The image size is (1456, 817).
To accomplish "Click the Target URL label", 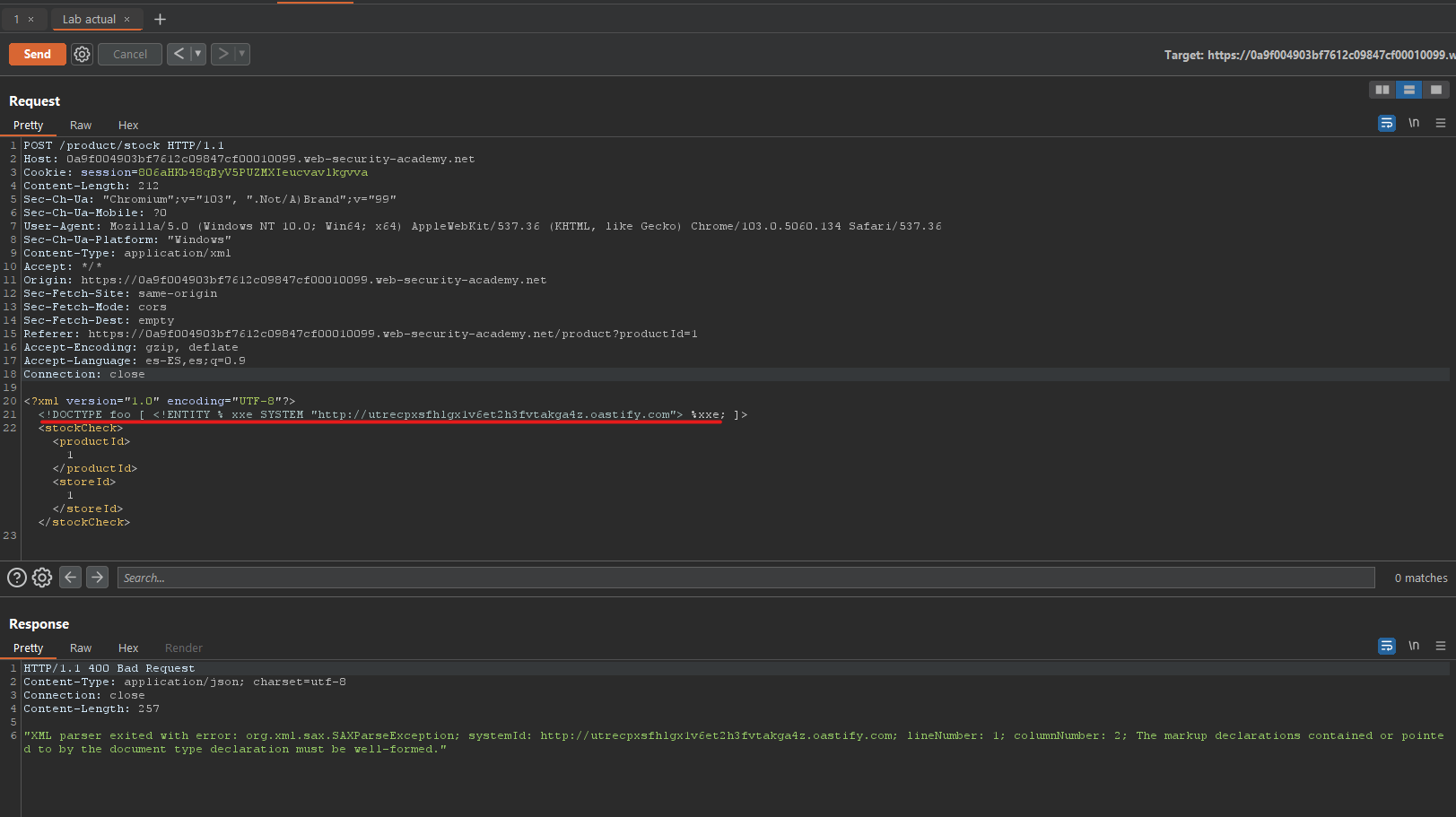I will 1309,55.
